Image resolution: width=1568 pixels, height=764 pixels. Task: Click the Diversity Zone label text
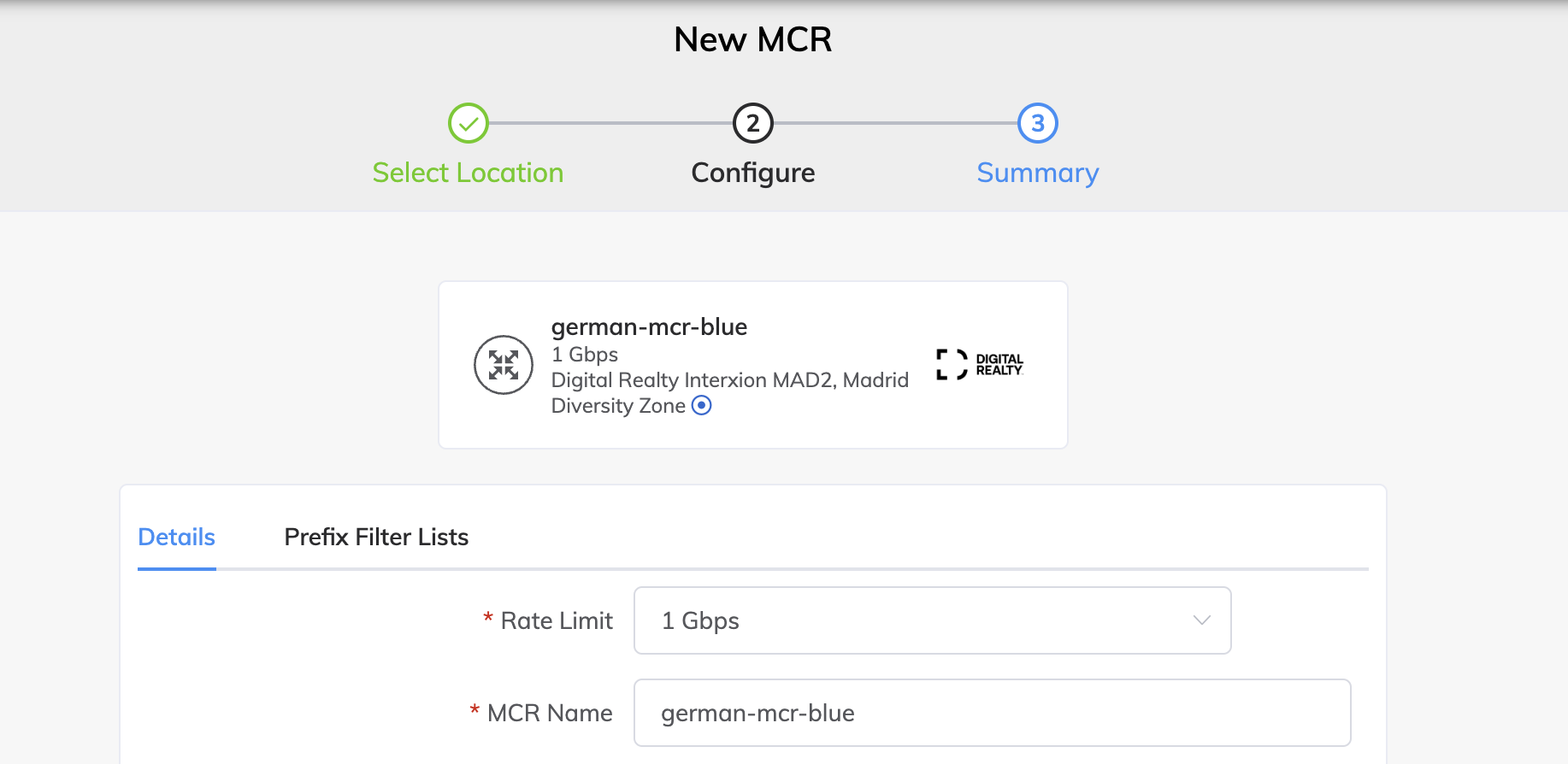618,406
